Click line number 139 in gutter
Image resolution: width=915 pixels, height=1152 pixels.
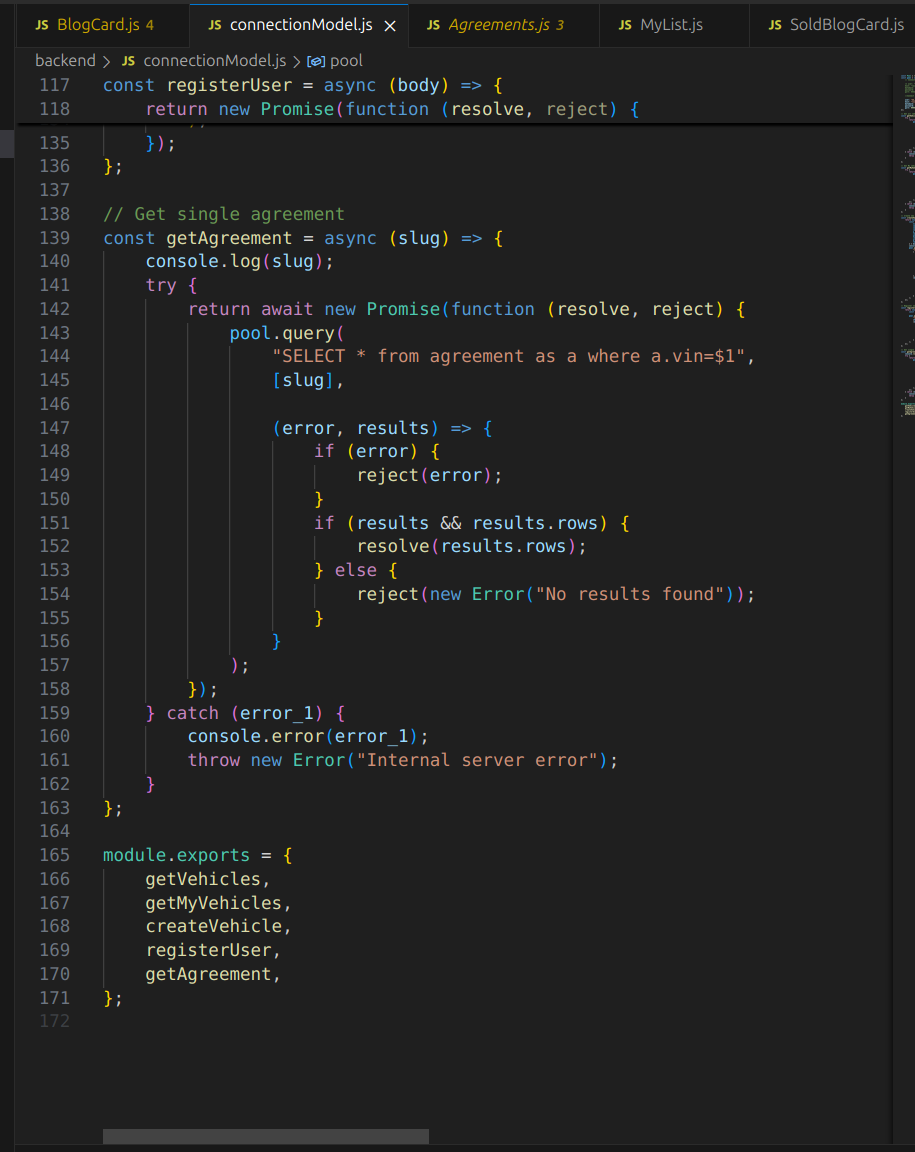[54, 238]
